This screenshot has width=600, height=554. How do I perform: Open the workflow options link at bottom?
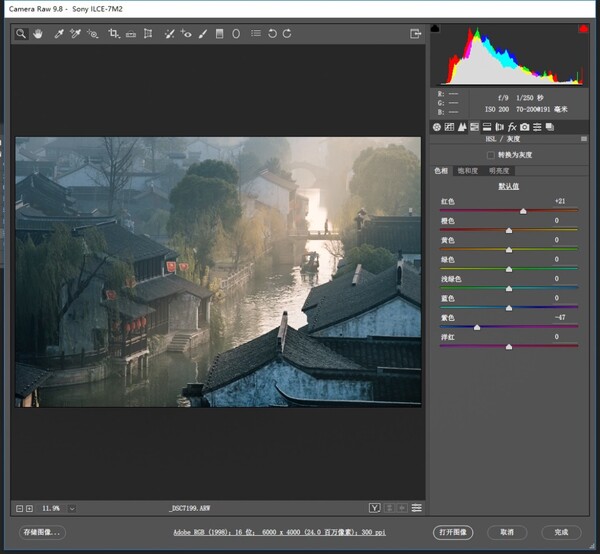[x=279, y=532]
